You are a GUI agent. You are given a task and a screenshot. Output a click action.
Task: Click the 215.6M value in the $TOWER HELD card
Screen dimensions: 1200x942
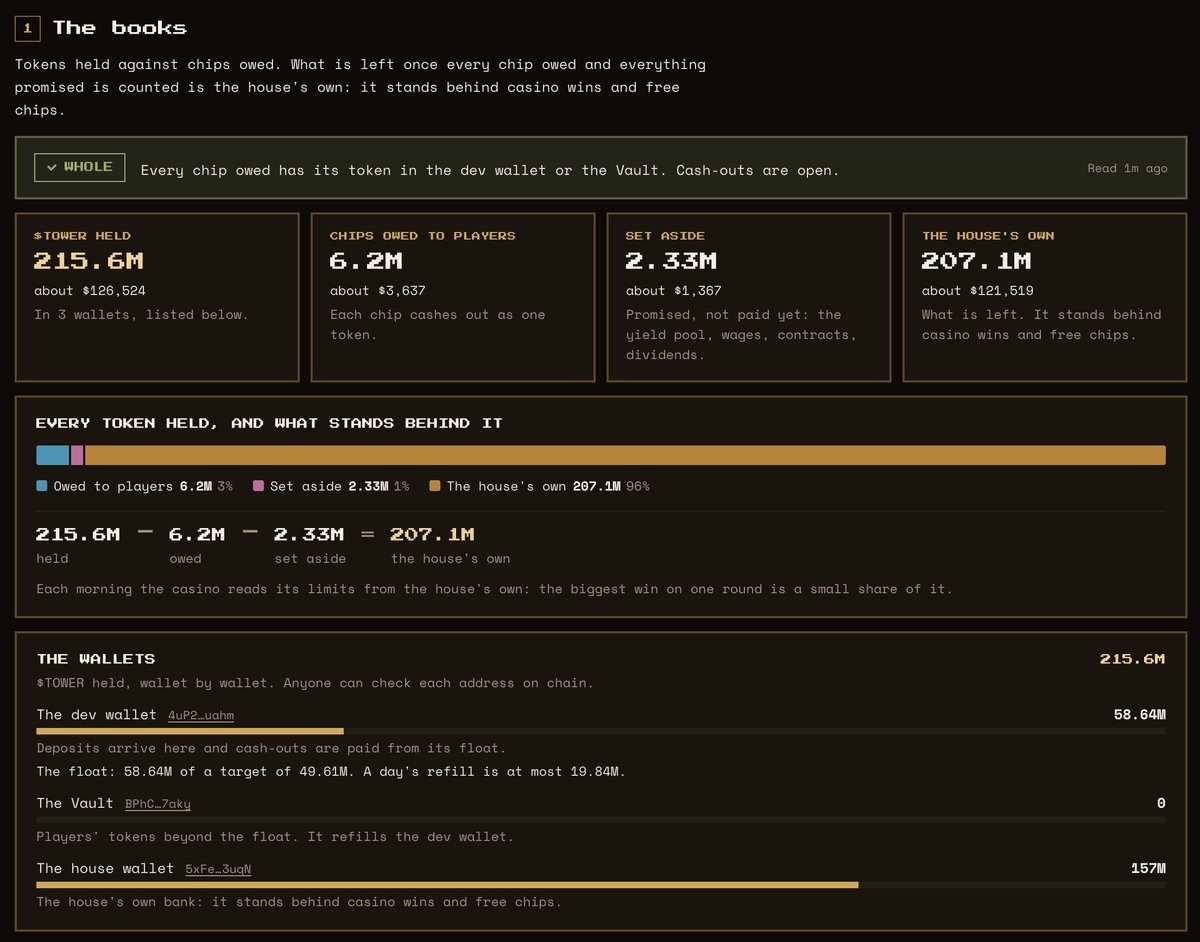88,261
